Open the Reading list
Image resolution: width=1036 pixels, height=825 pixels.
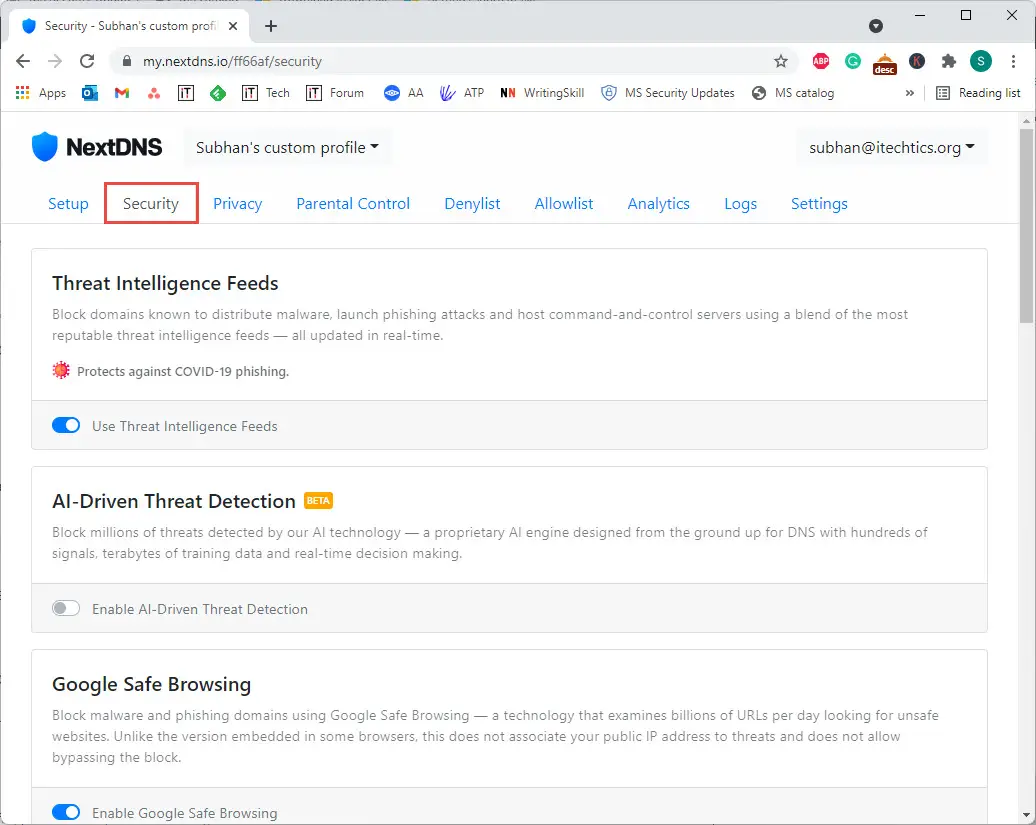tap(979, 93)
